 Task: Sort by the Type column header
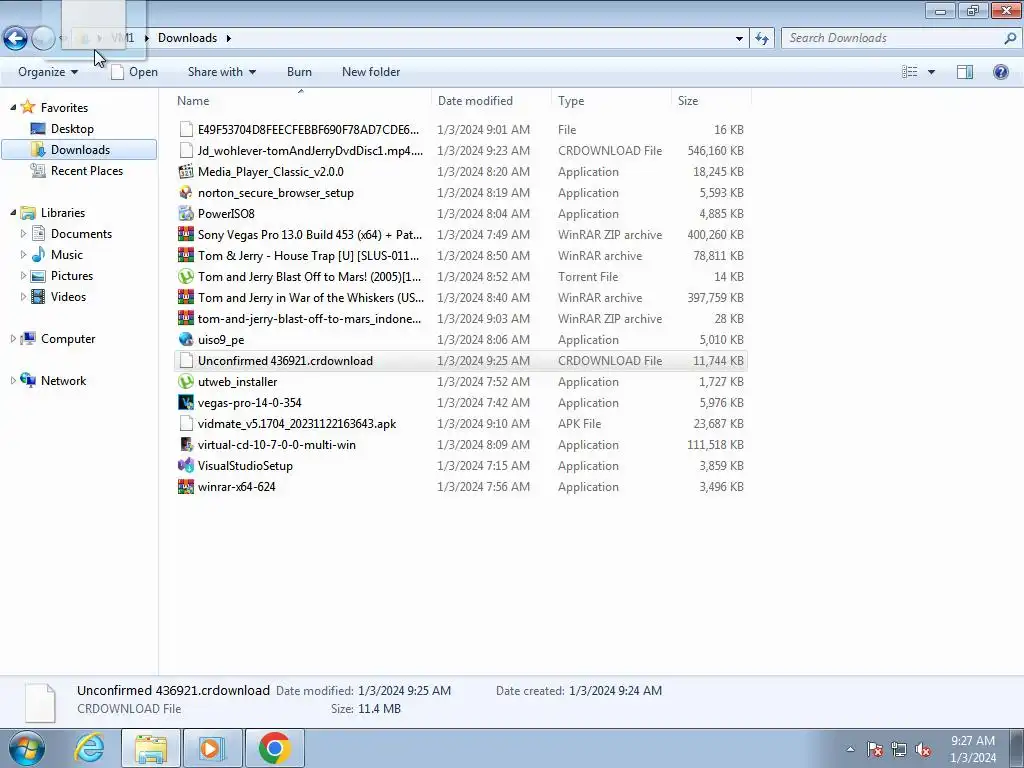pyautogui.click(x=571, y=101)
